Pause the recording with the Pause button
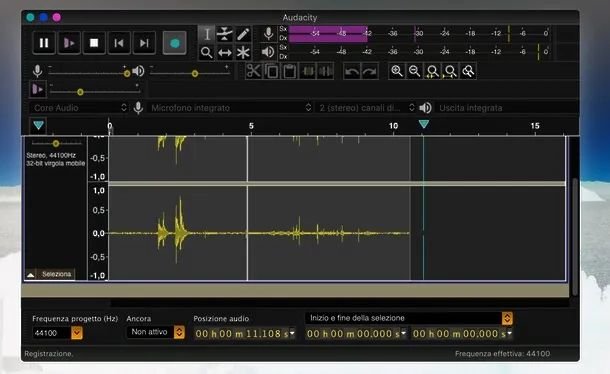 44,43
